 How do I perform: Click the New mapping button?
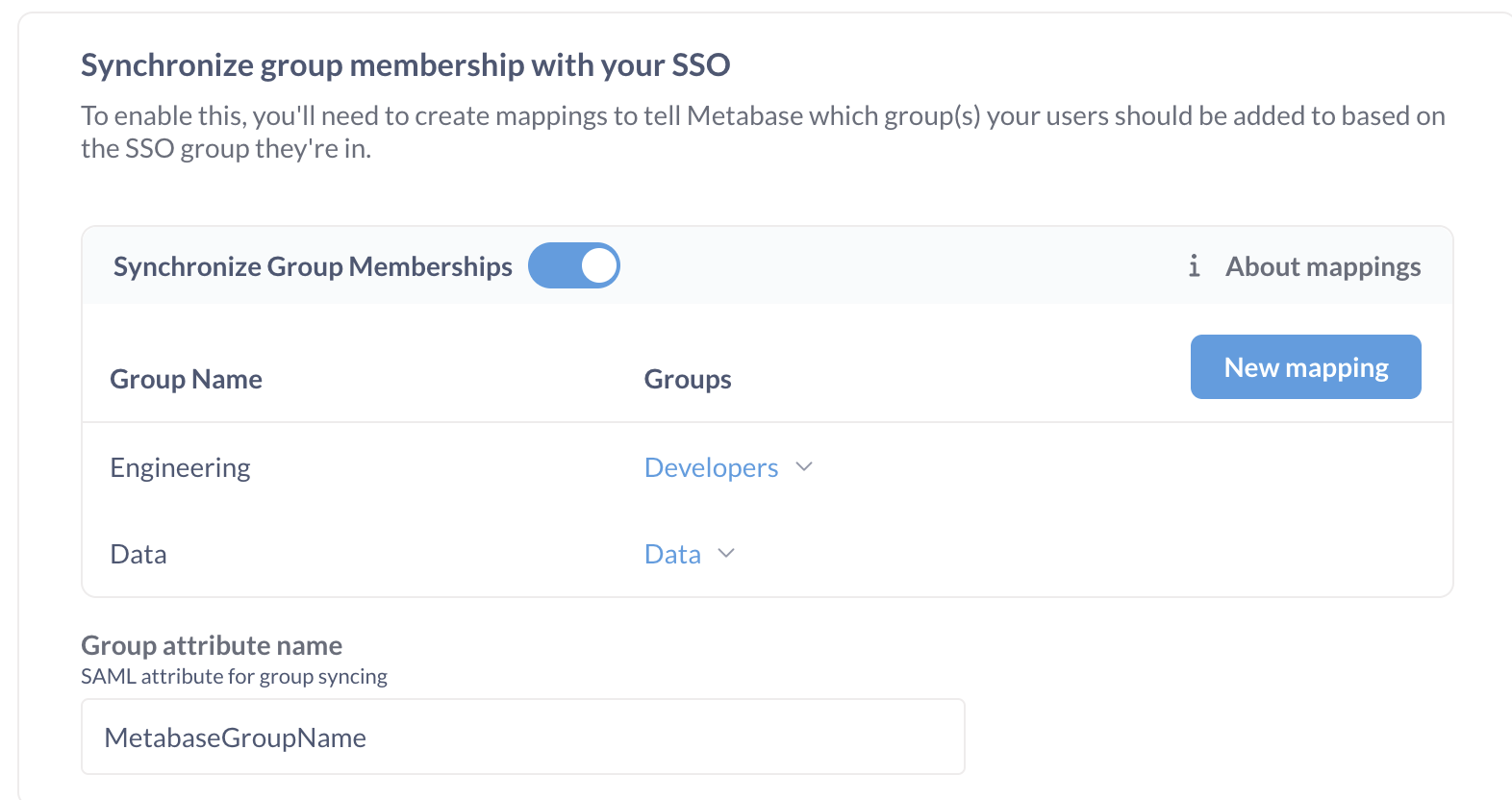pos(1305,366)
